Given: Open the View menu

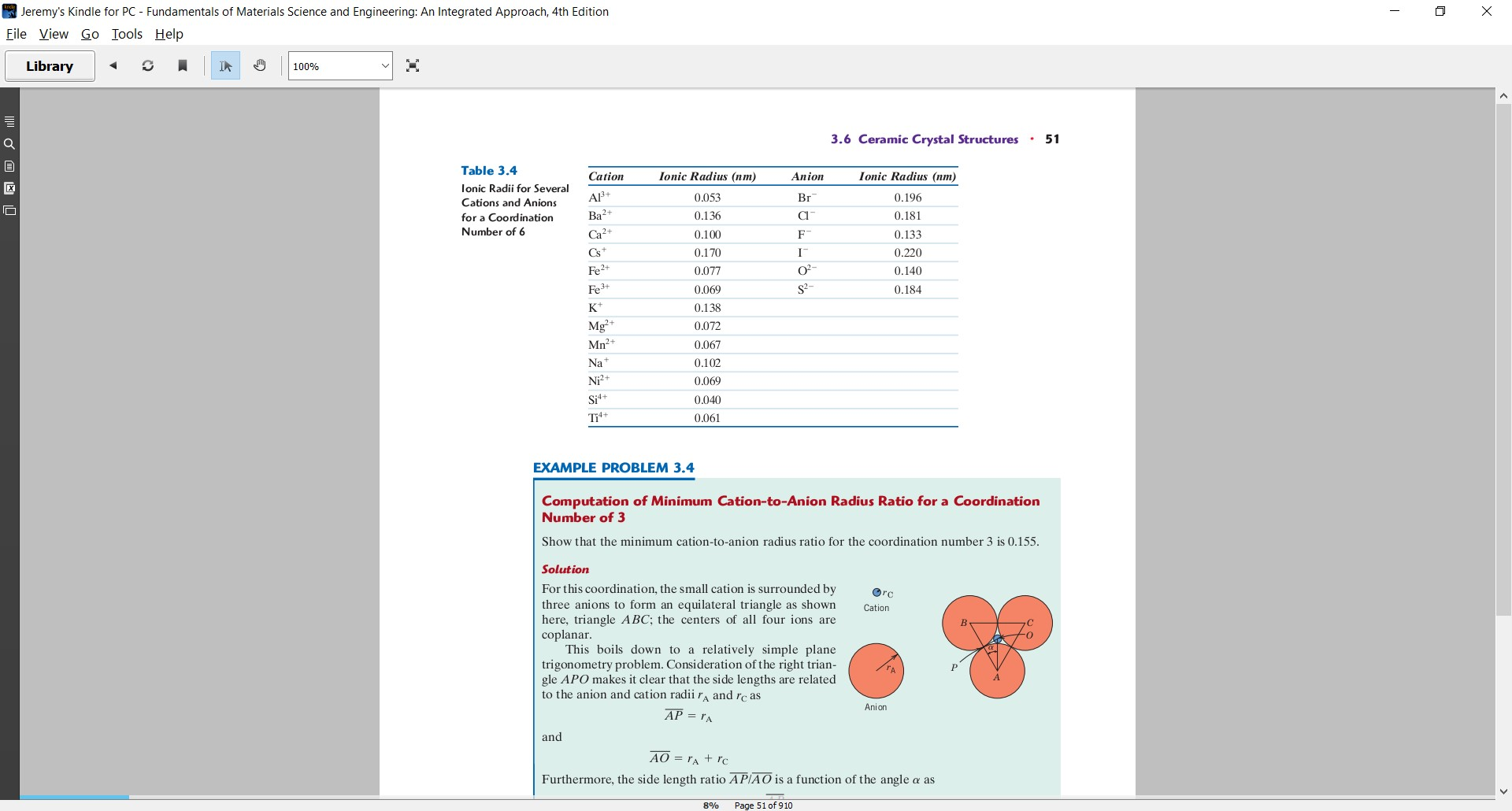Looking at the screenshot, I should 54,34.
